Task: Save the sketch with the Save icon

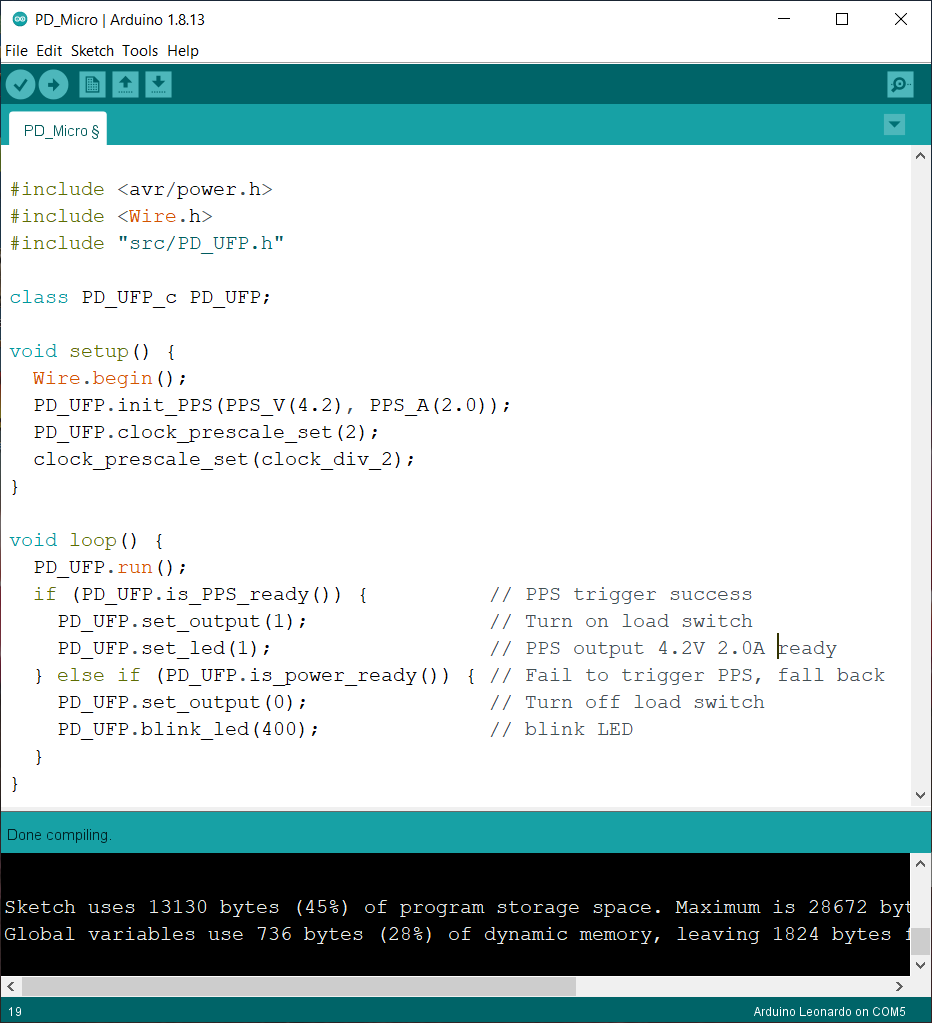Action: pos(158,85)
